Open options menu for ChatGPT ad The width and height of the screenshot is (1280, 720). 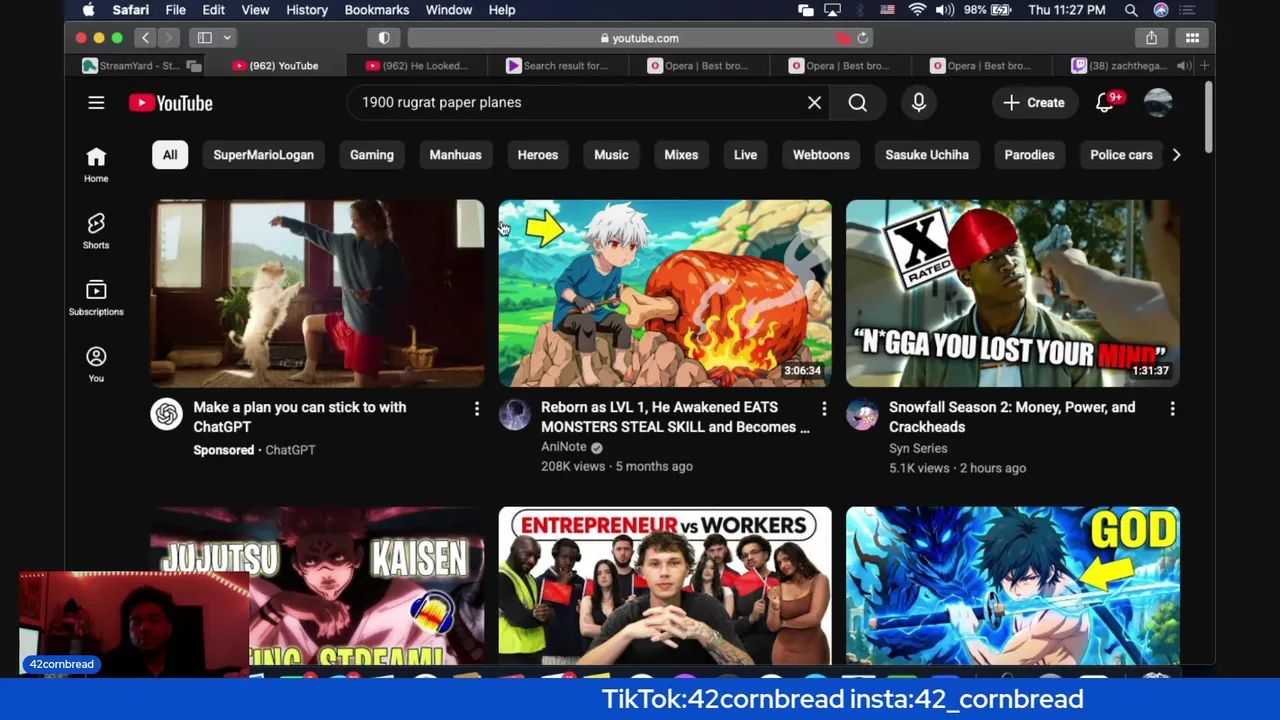tap(477, 408)
